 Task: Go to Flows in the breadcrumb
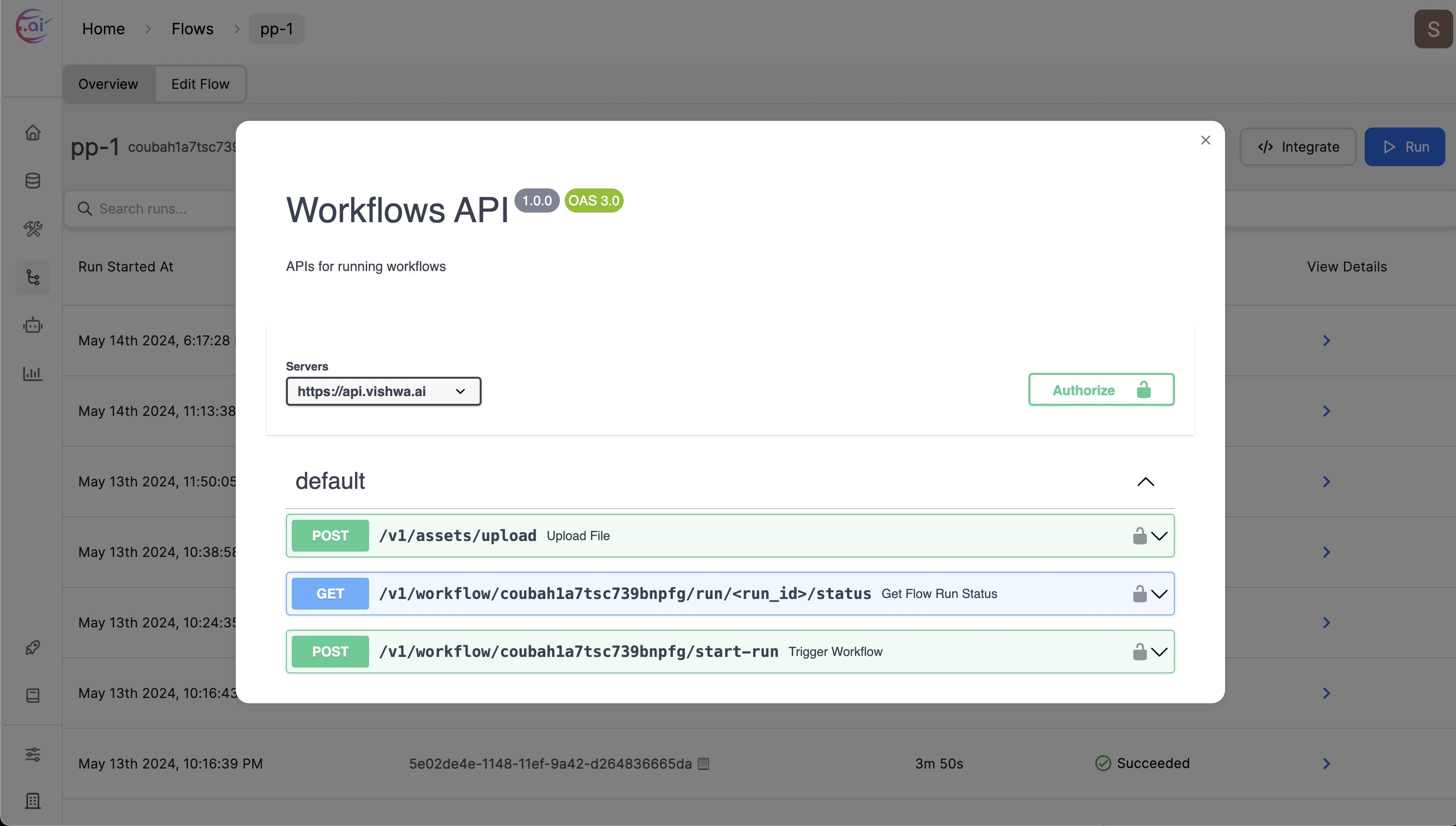pos(192,29)
